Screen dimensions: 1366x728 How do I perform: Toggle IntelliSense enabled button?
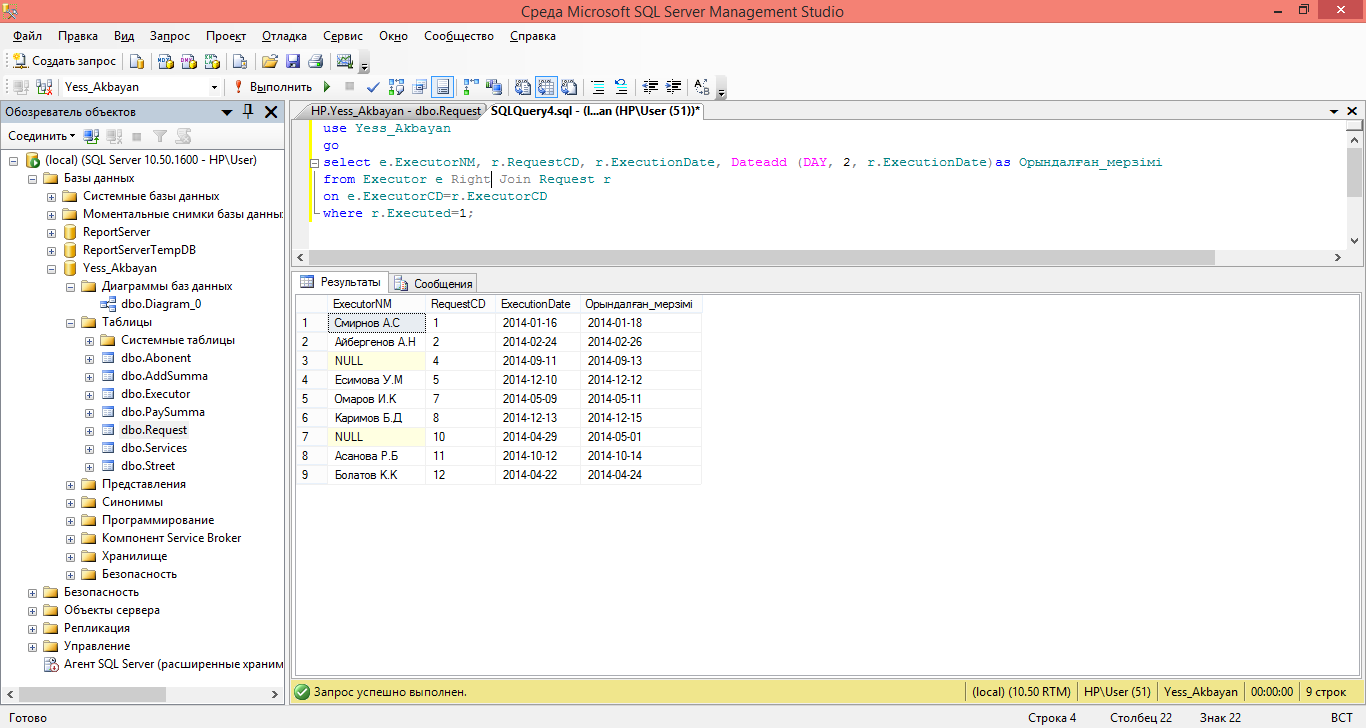[443, 87]
